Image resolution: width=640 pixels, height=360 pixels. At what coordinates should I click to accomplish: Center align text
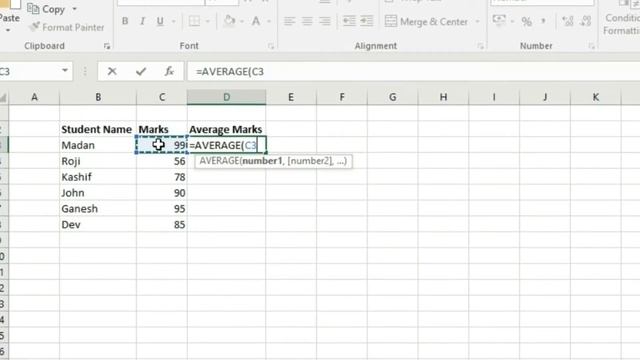pyautogui.click(x=307, y=21)
